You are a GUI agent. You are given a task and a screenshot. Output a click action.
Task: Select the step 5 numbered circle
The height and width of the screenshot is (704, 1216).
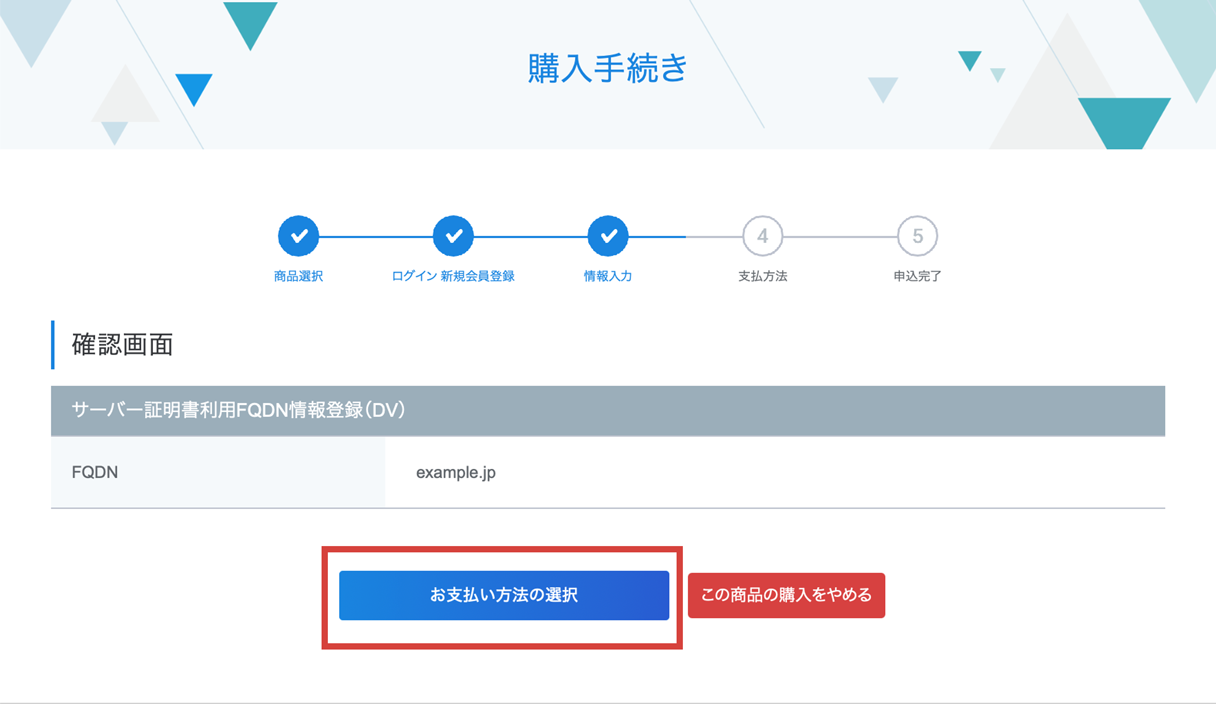[x=917, y=237]
